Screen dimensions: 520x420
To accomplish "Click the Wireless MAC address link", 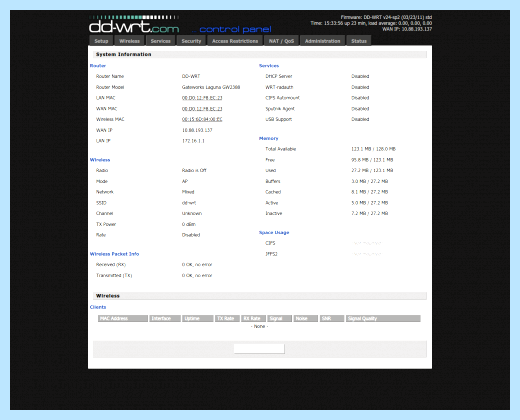I will pyautogui.click(x=202, y=119).
